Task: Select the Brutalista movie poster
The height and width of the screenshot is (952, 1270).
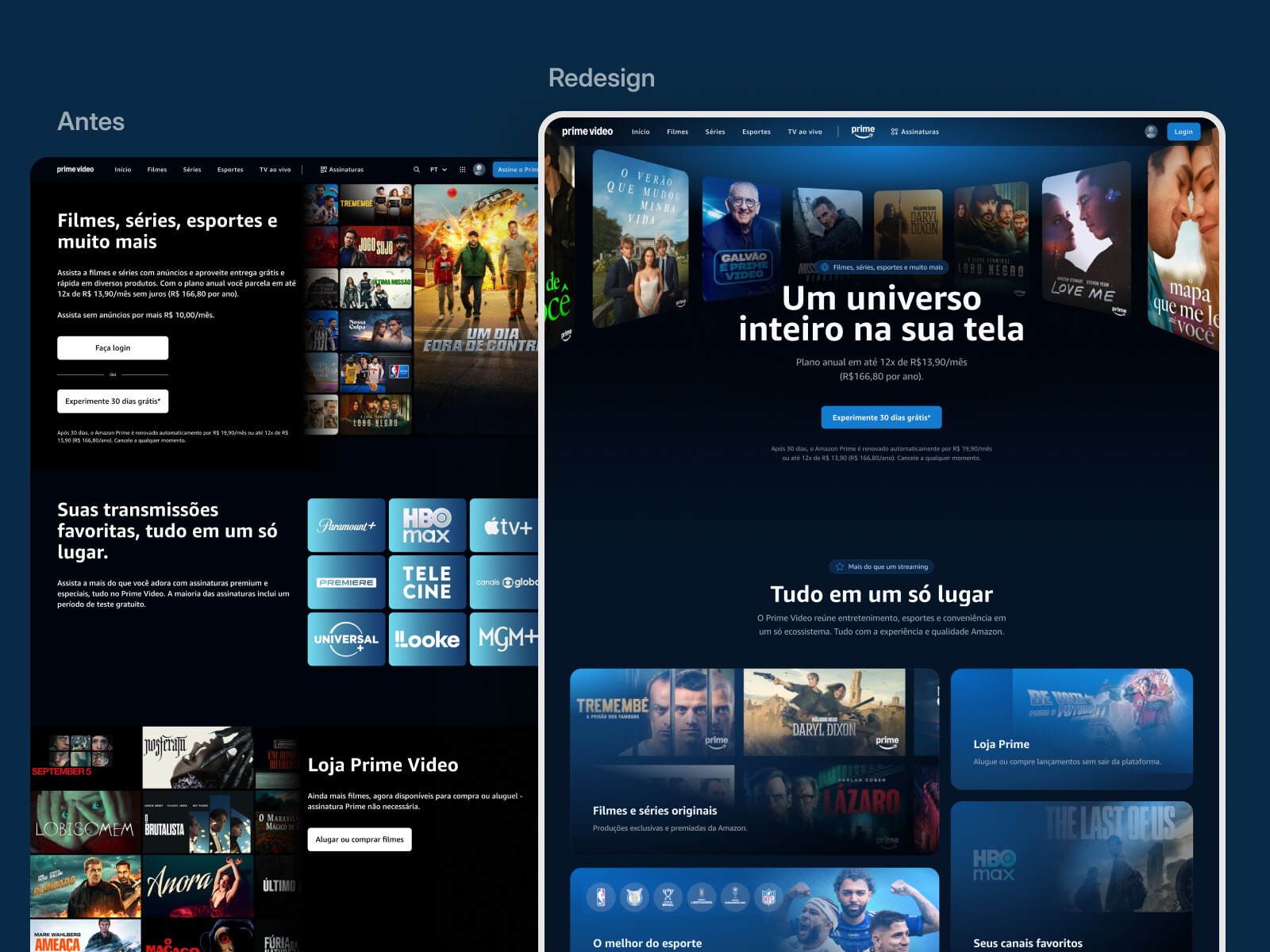Action: [x=198, y=822]
